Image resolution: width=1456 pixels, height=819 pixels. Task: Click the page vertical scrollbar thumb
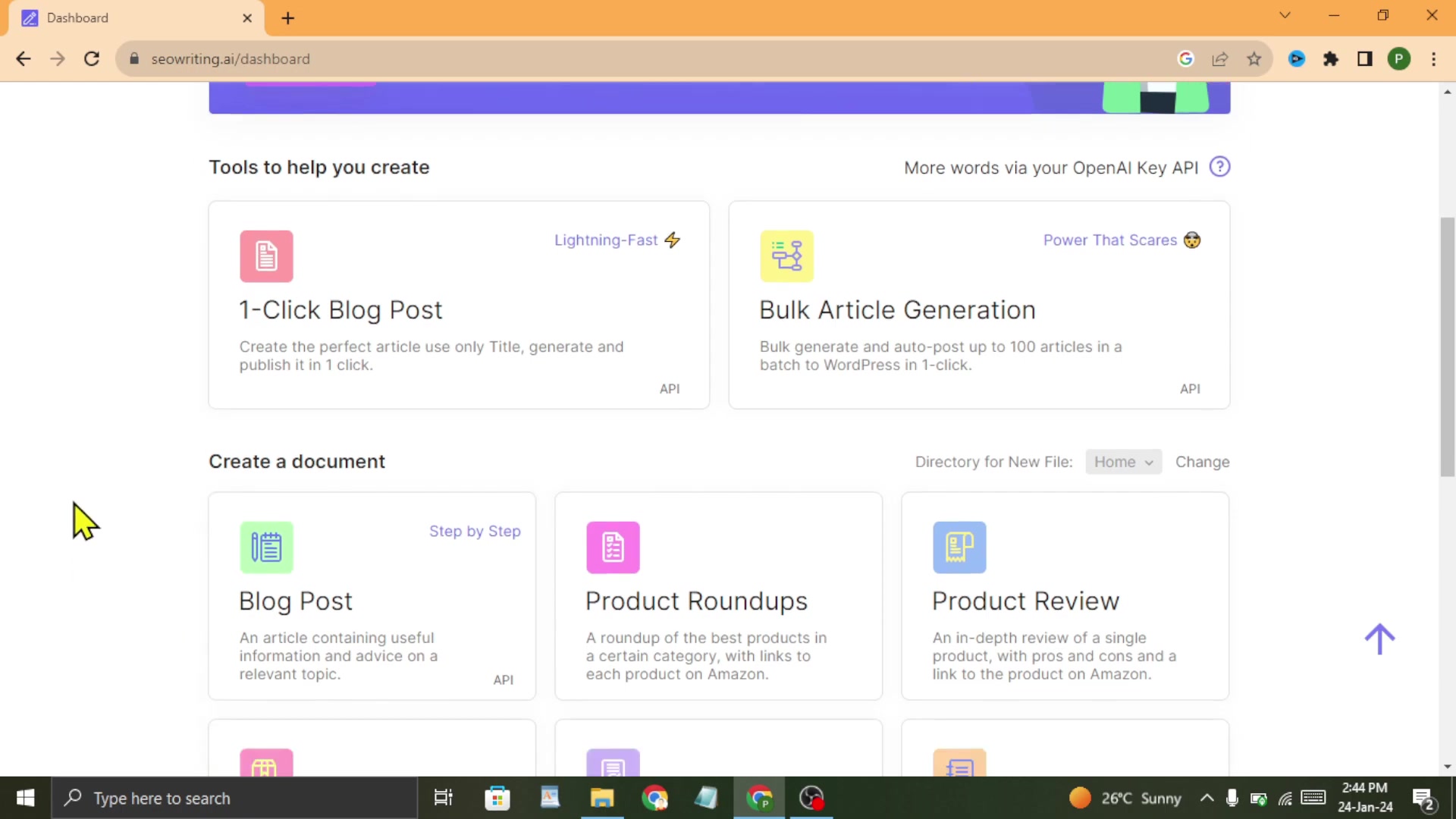[1448, 347]
